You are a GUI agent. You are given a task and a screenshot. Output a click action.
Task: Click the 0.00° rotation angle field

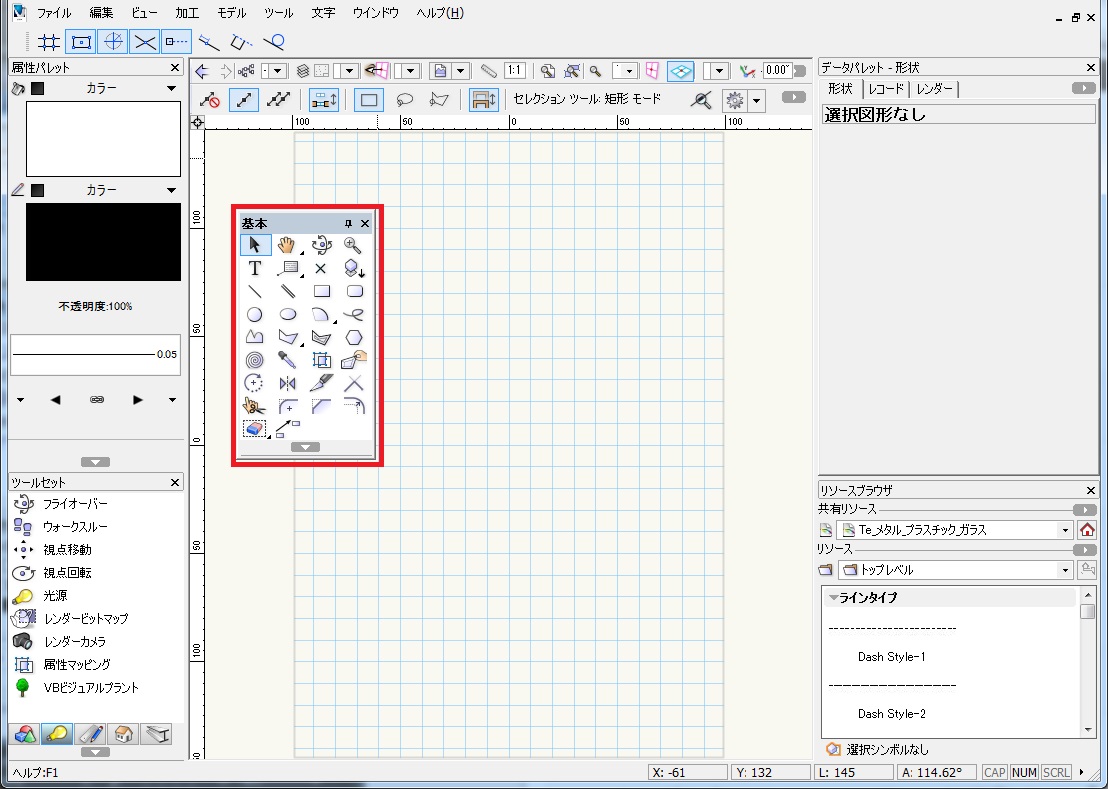[777, 70]
